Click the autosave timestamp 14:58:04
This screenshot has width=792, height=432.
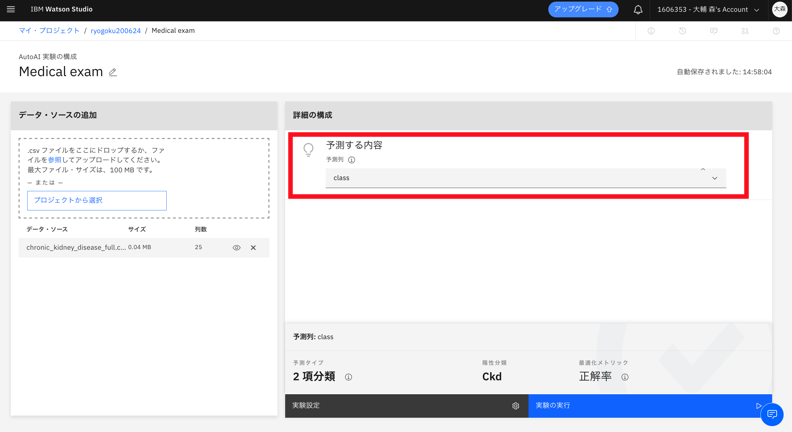coord(757,72)
